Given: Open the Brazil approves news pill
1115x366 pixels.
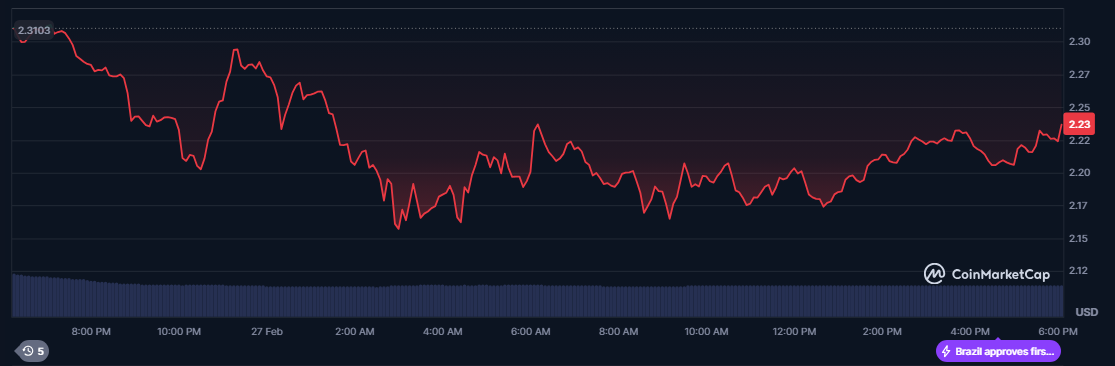Looking at the screenshot, I should pos(998,351).
